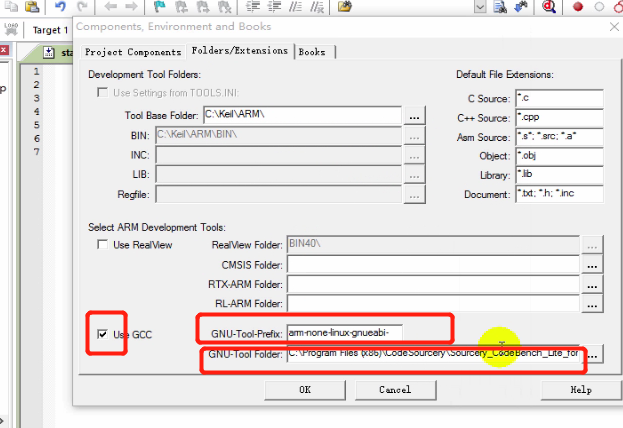This screenshot has height=428, width=623.
Task: Switch to the Project Components tab
Action: [x=133, y=52]
